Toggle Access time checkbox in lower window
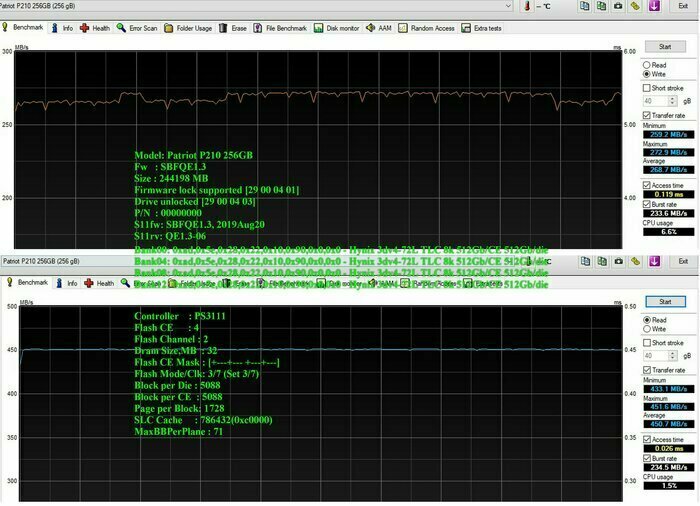Viewport: 700px width, 506px height. 646,439
